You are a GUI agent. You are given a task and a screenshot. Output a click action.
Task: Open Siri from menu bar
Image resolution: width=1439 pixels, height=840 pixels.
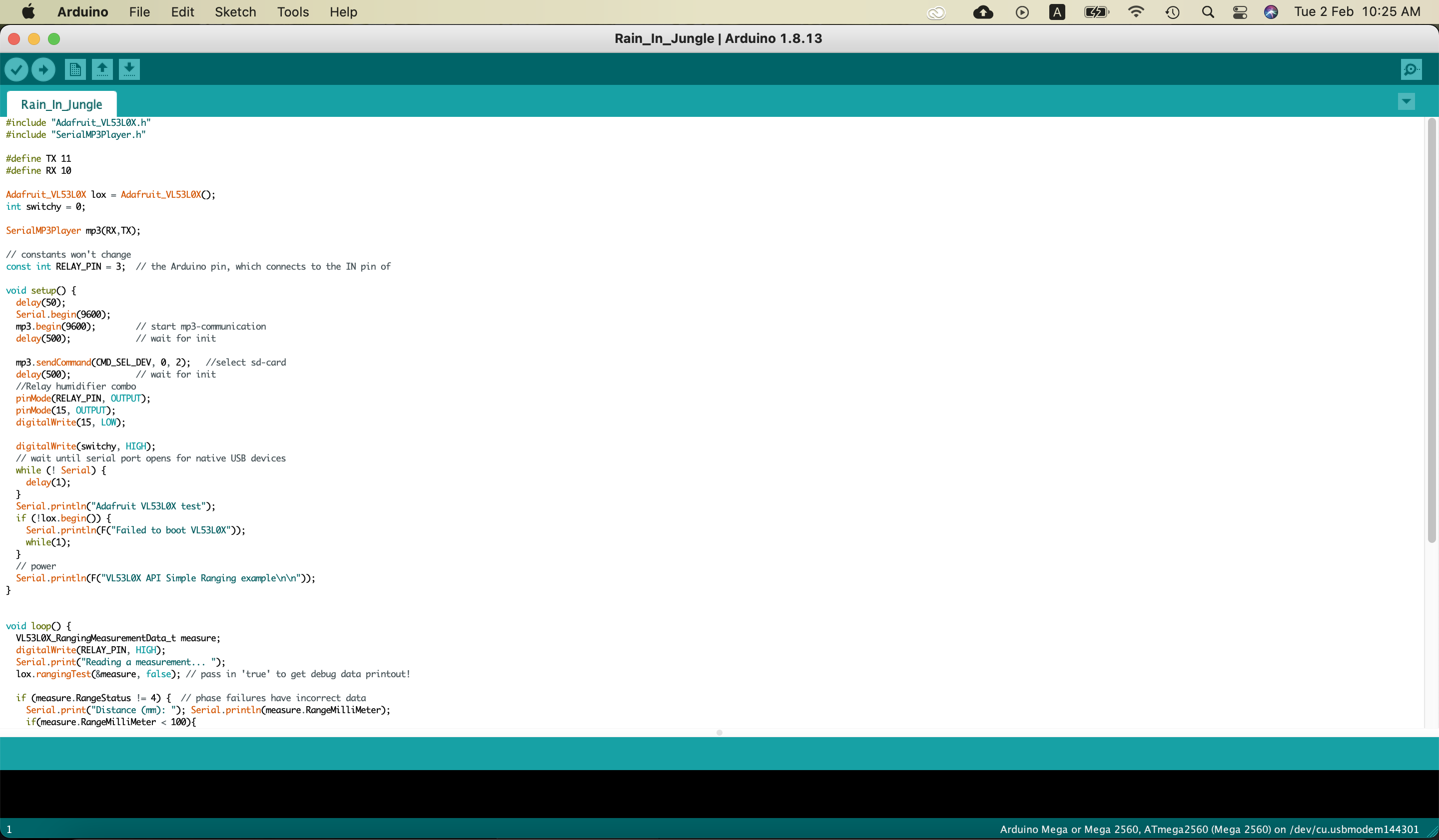point(1271,12)
